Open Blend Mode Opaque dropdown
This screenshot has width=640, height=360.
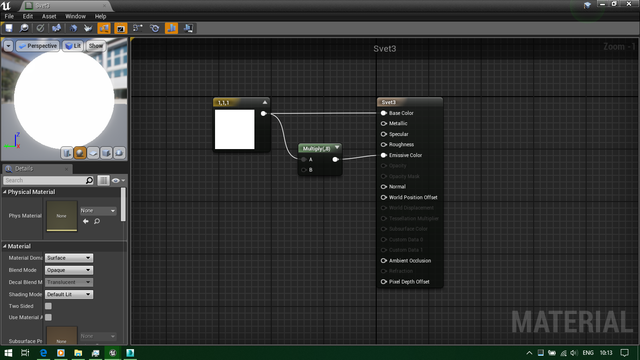[x=69, y=270]
